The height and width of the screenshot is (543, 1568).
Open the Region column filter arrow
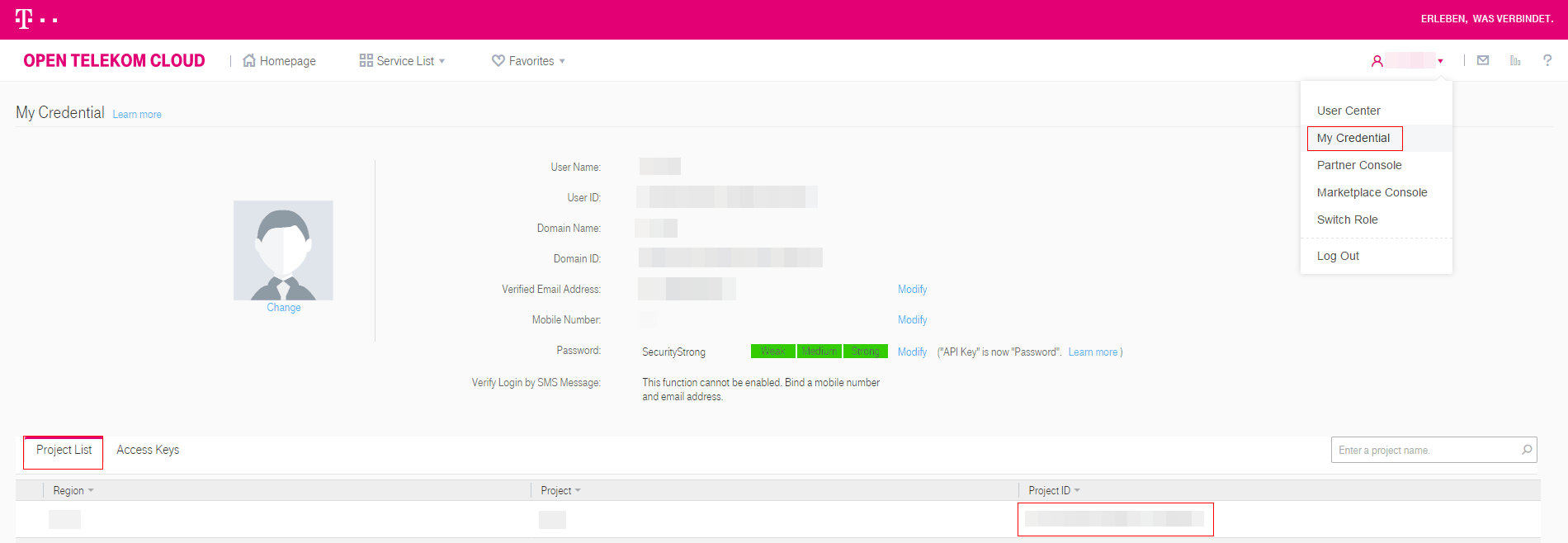(x=91, y=490)
